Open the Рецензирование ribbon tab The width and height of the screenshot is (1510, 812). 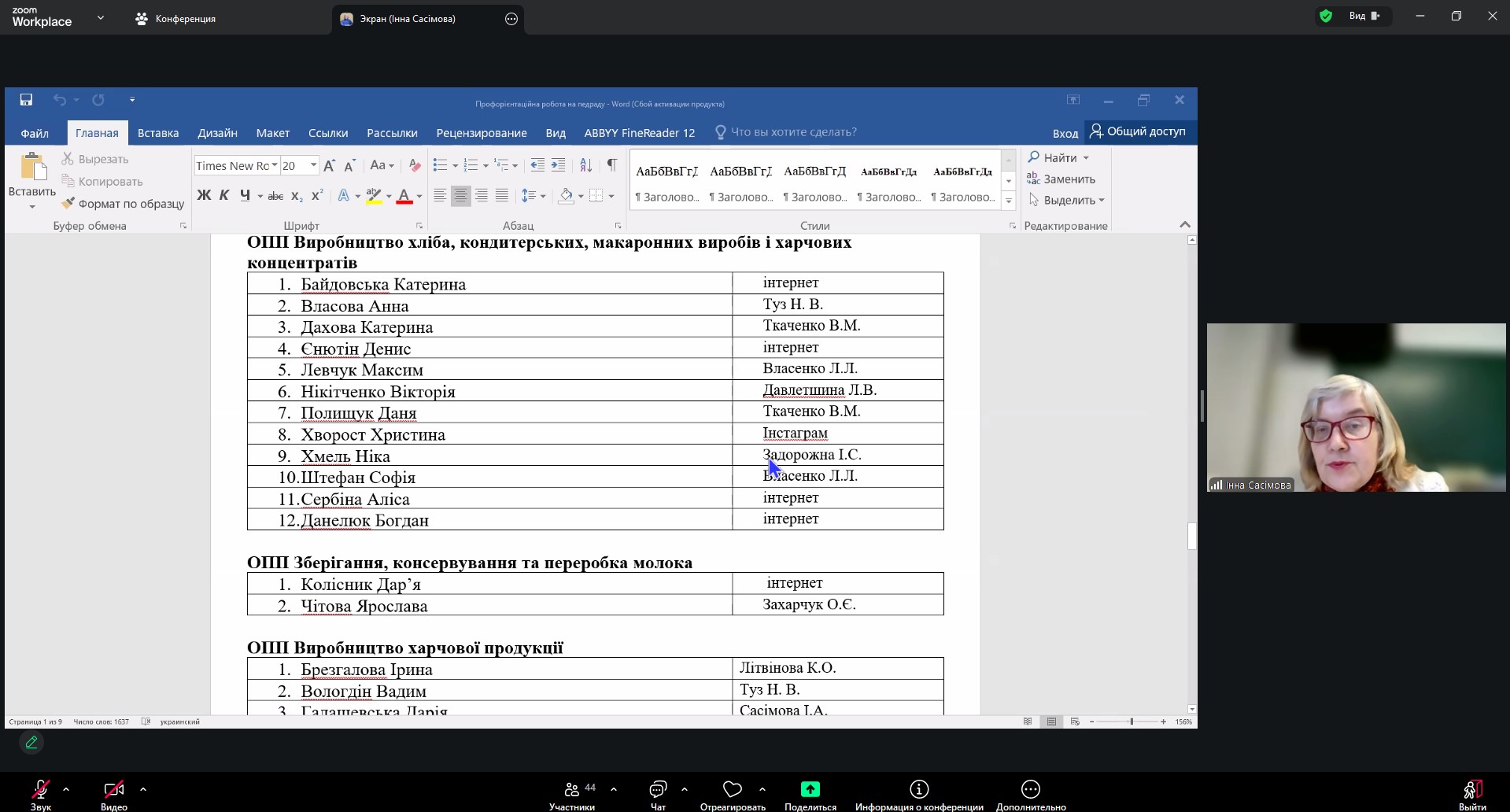click(482, 133)
